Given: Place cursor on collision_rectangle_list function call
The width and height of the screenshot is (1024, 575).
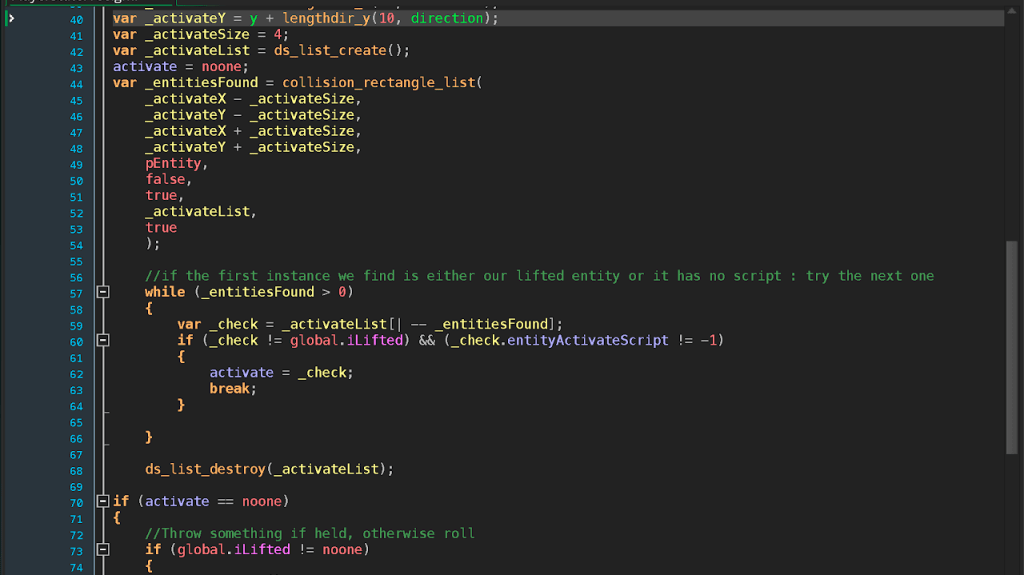Looking at the screenshot, I should point(380,84).
